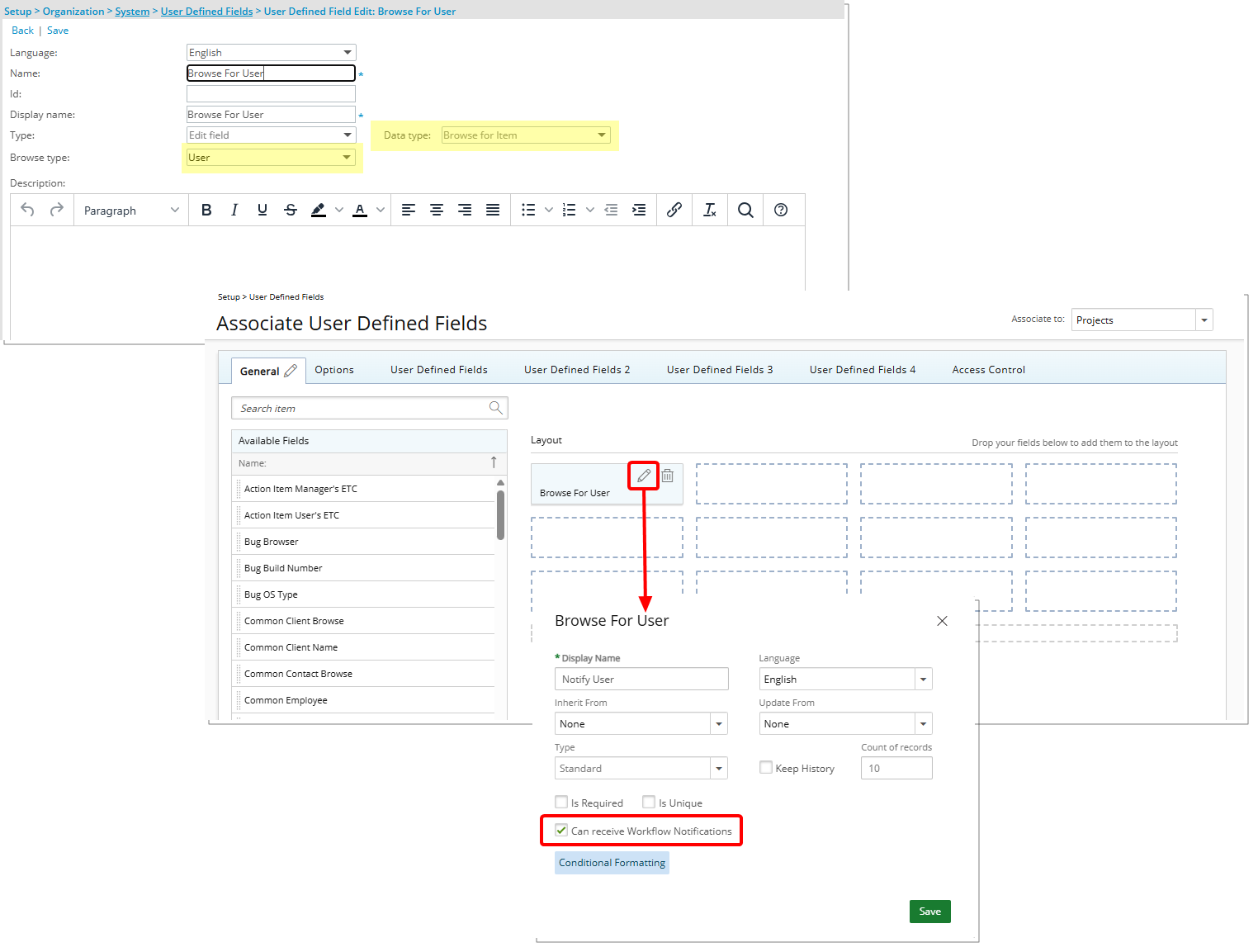Check the Is Required checkbox
The height and width of the screenshot is (952, 1258).
pyautogui.click(x=561, y=802)
